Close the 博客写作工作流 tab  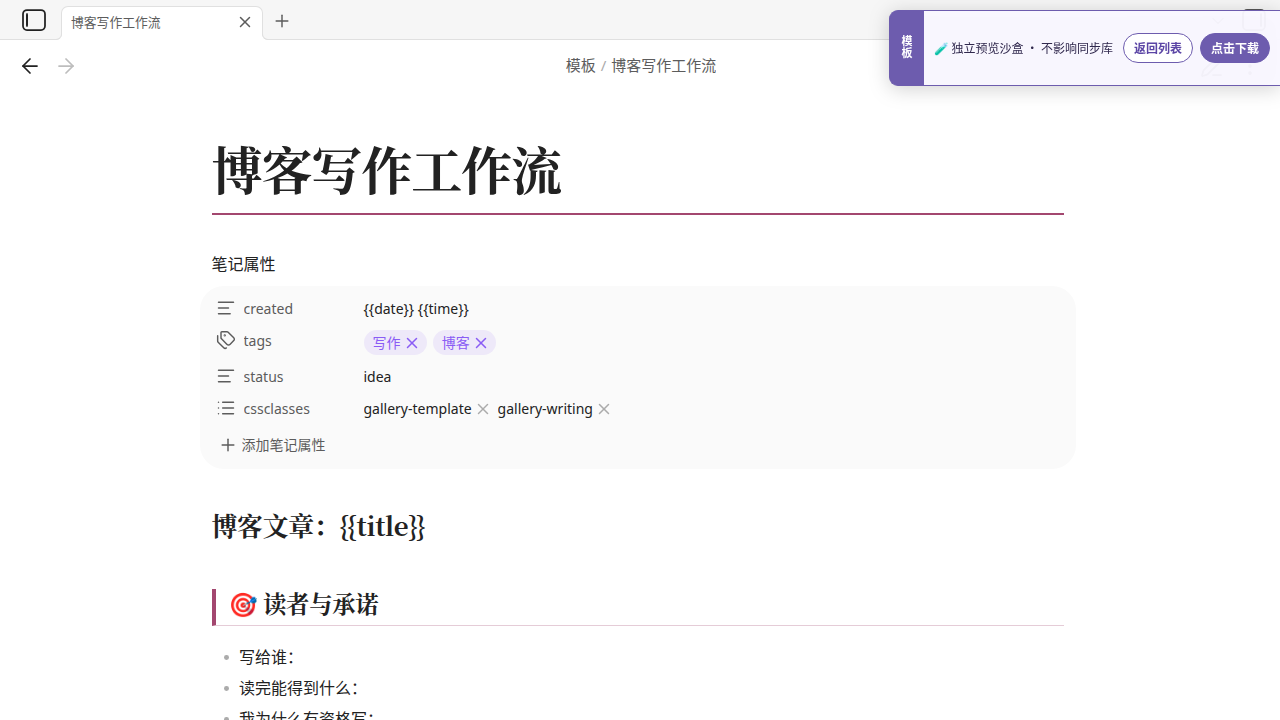pyautogui.click(x=245, y=22)
